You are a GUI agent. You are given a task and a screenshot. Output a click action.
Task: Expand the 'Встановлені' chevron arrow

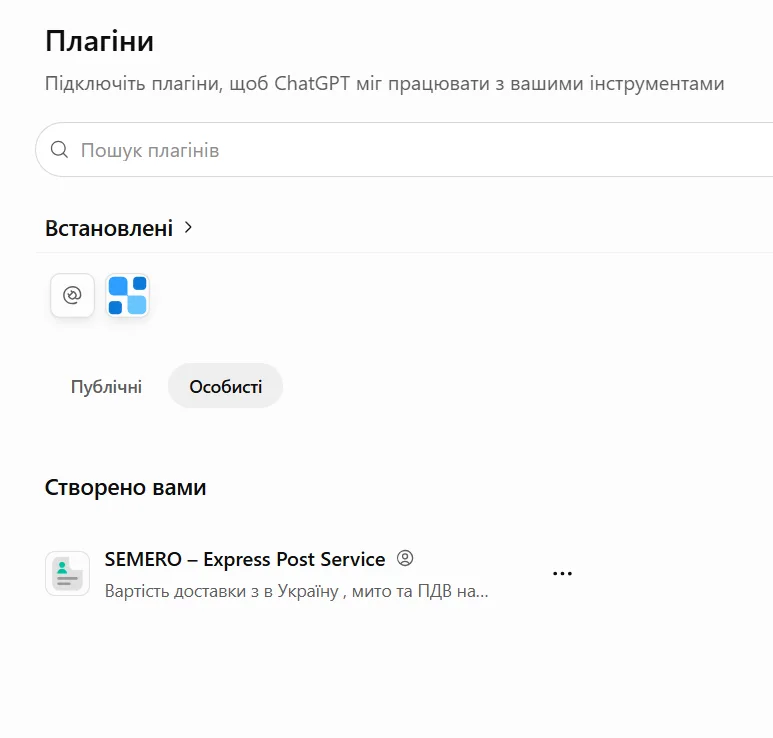coord(188,227)
